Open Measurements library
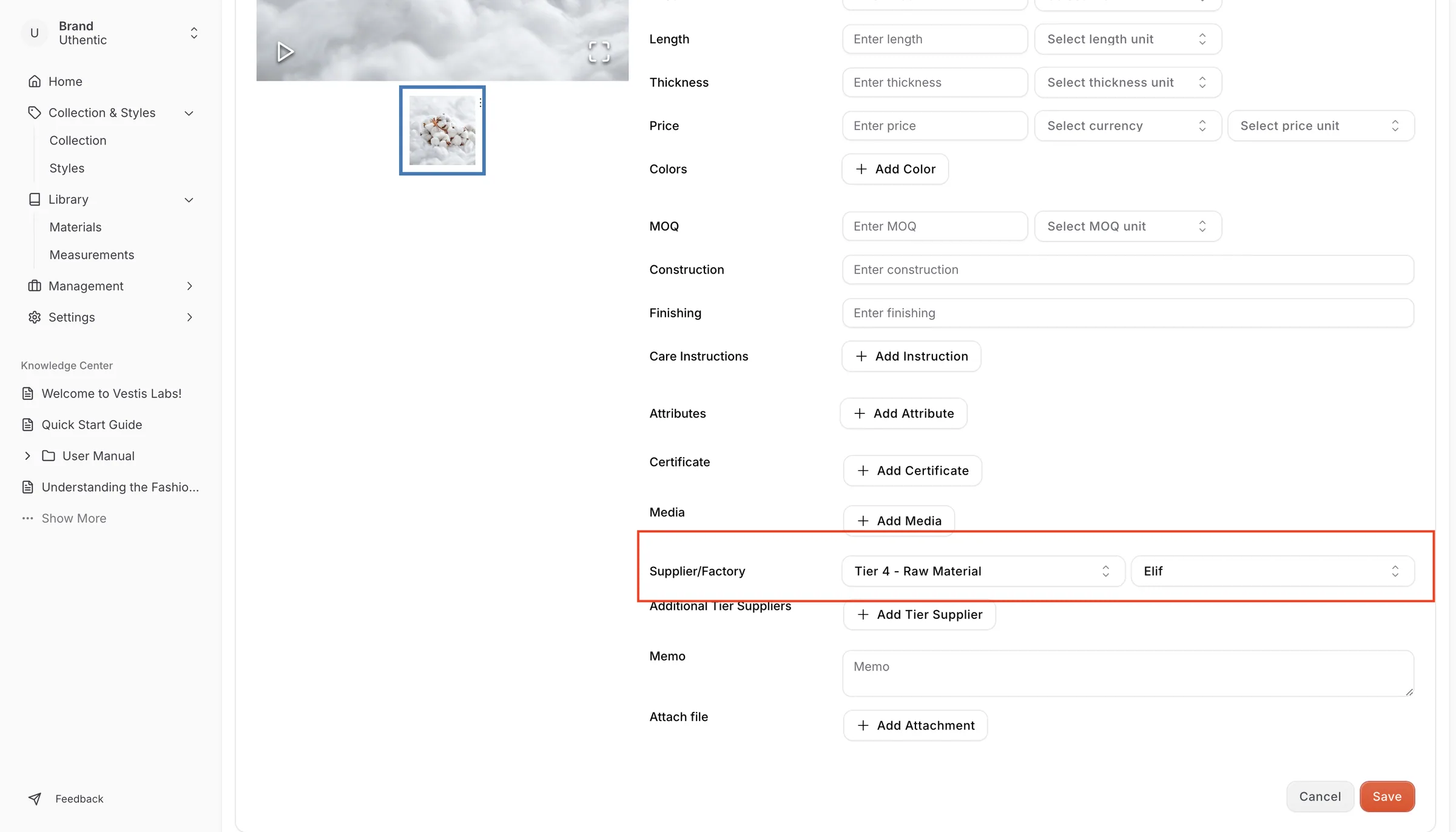The image size is (1456, 832). 92,255
